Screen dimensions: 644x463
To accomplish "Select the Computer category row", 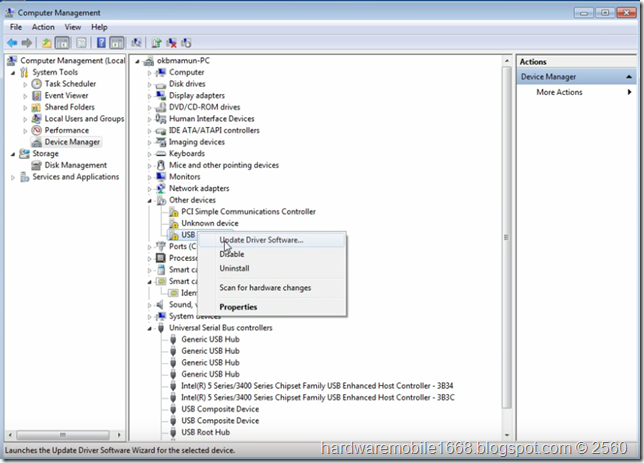I will 186,72.
